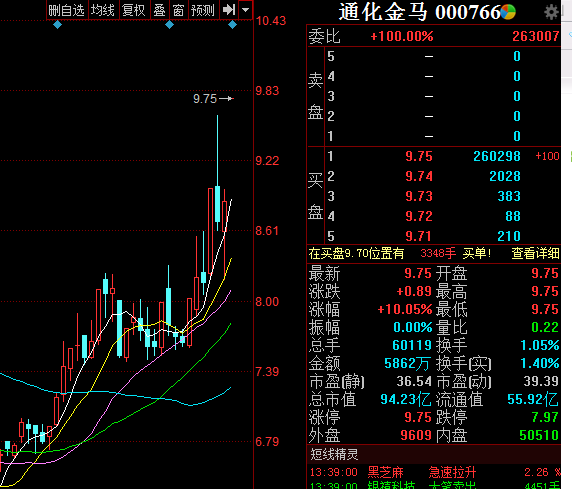The height and width of the screenshot is (489, 572).
Task: Open the 查看详细 details link
Action: coord(535,253)
